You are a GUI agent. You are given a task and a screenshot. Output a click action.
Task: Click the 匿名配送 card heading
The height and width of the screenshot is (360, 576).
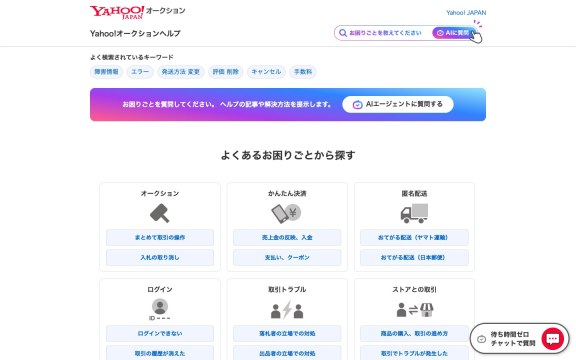coord(414,194)
